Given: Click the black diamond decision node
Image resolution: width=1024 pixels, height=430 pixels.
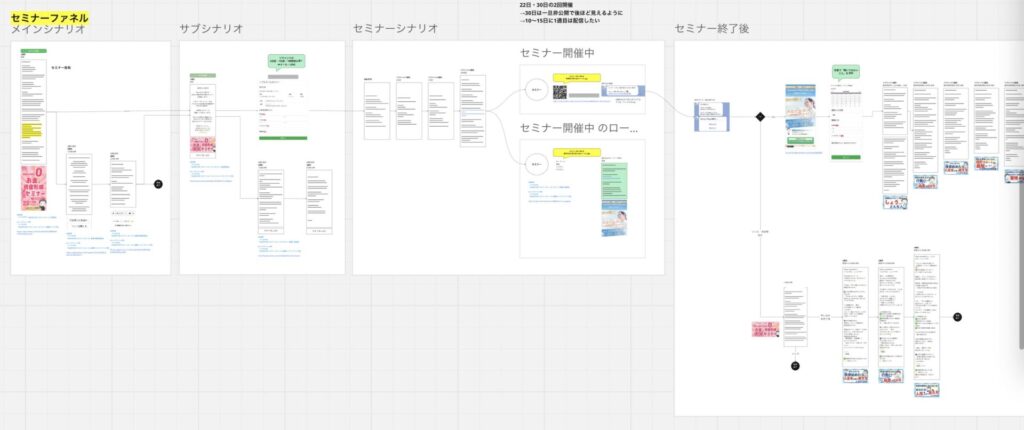Looking at the screenshot, I should [x=761, y=117].
